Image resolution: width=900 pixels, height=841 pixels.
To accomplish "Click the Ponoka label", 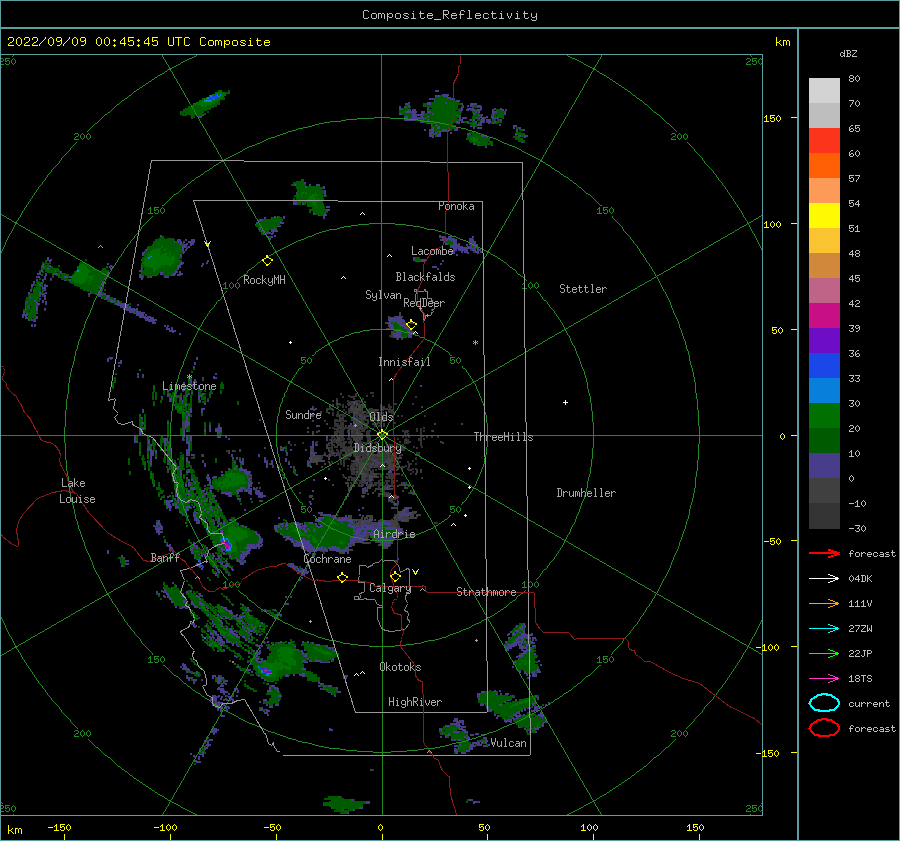I will (456, 206).
